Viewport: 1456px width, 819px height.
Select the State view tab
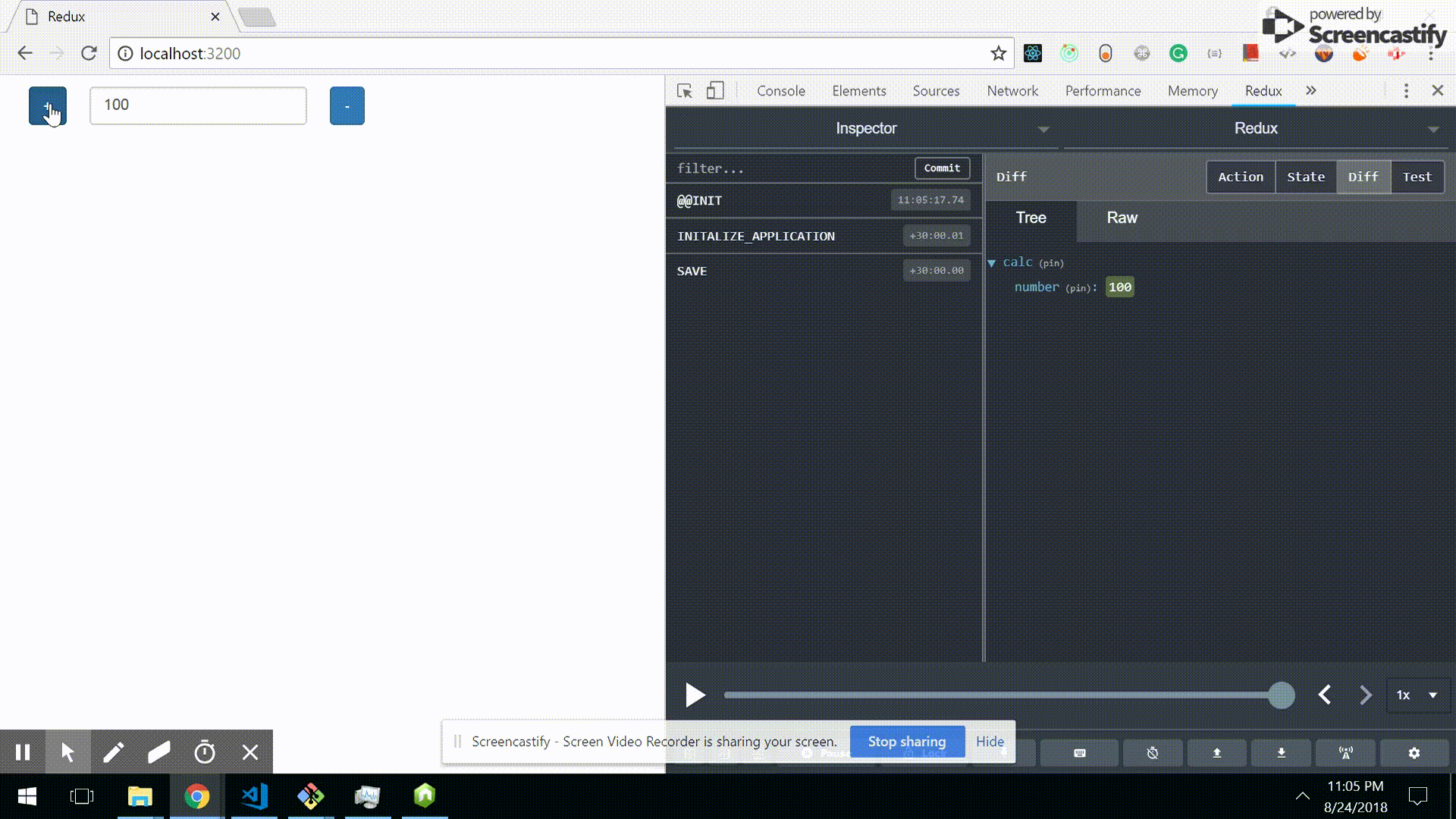point(1305,177)
